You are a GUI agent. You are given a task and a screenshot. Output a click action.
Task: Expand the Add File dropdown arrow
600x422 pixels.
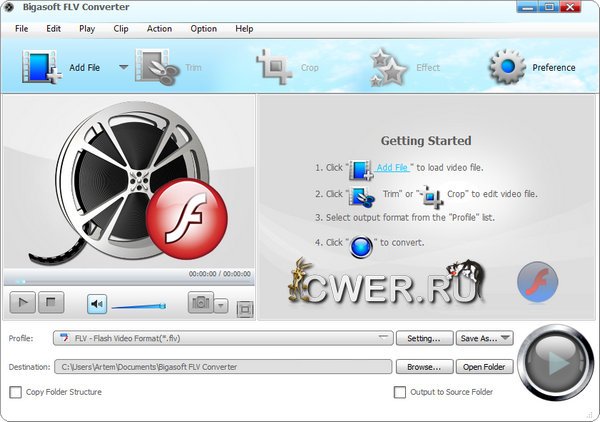[x=124, y=67]
